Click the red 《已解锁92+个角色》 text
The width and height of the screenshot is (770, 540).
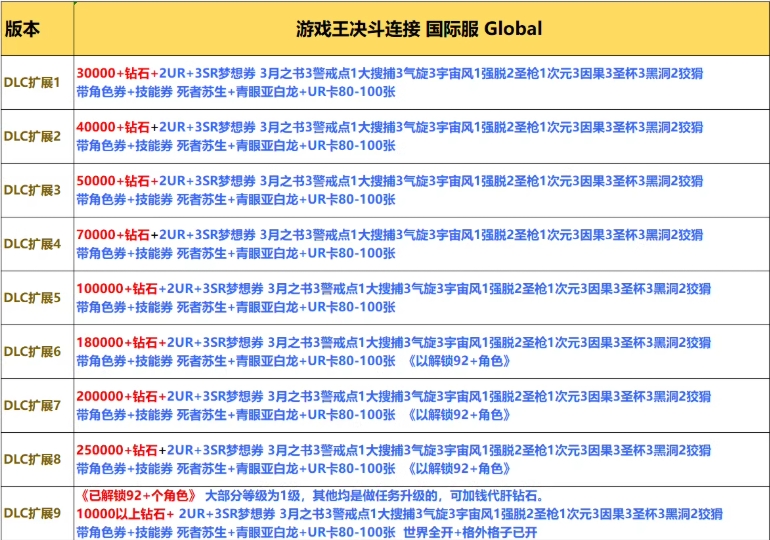pos(137,496)
